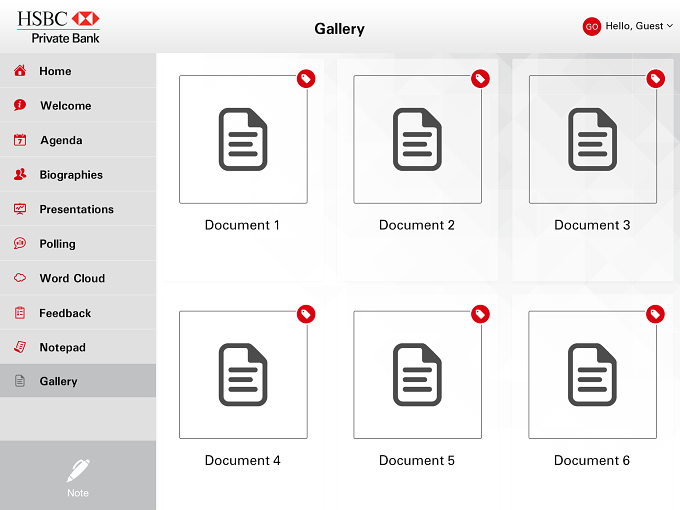Click the Polling speech bubble icon
This screenshot has width=680, height=510.
[x=20, y=243]
